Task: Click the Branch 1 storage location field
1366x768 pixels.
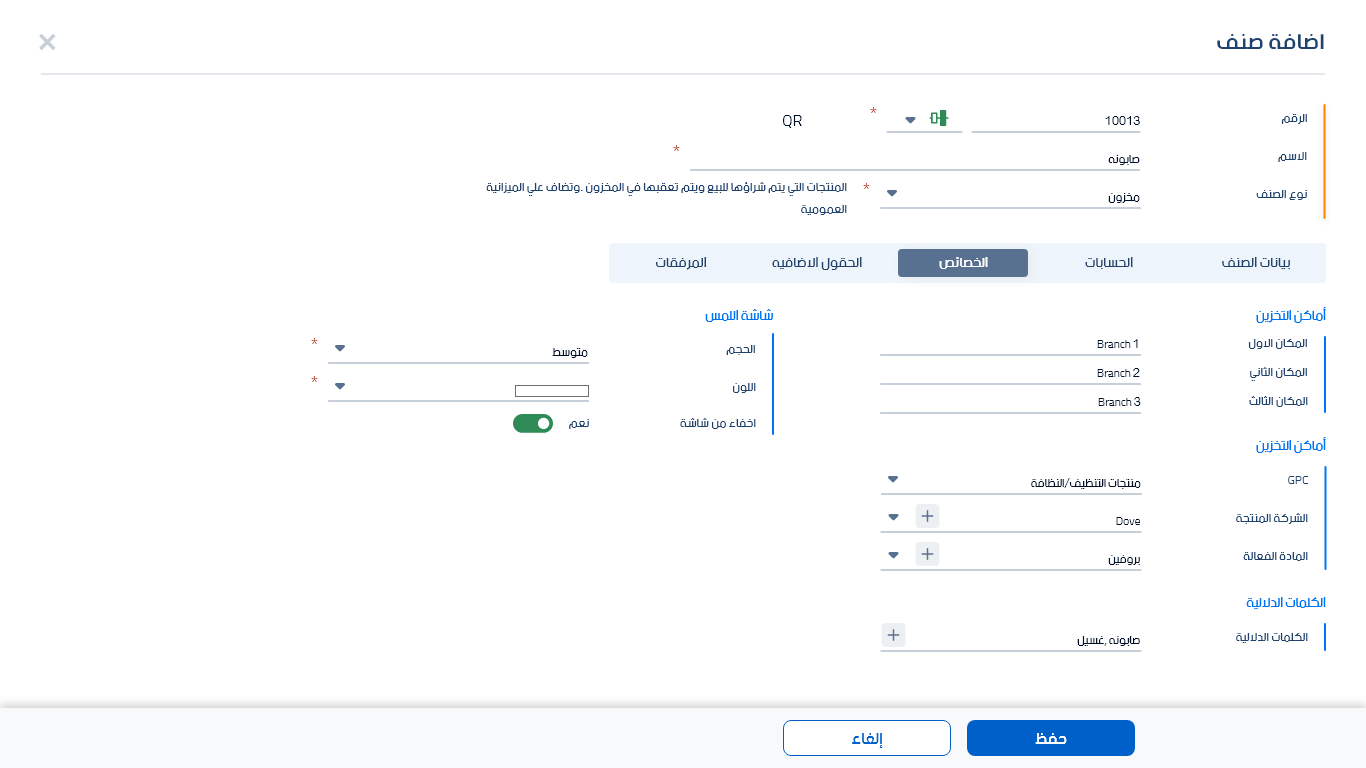Action: pos(1010,344)
